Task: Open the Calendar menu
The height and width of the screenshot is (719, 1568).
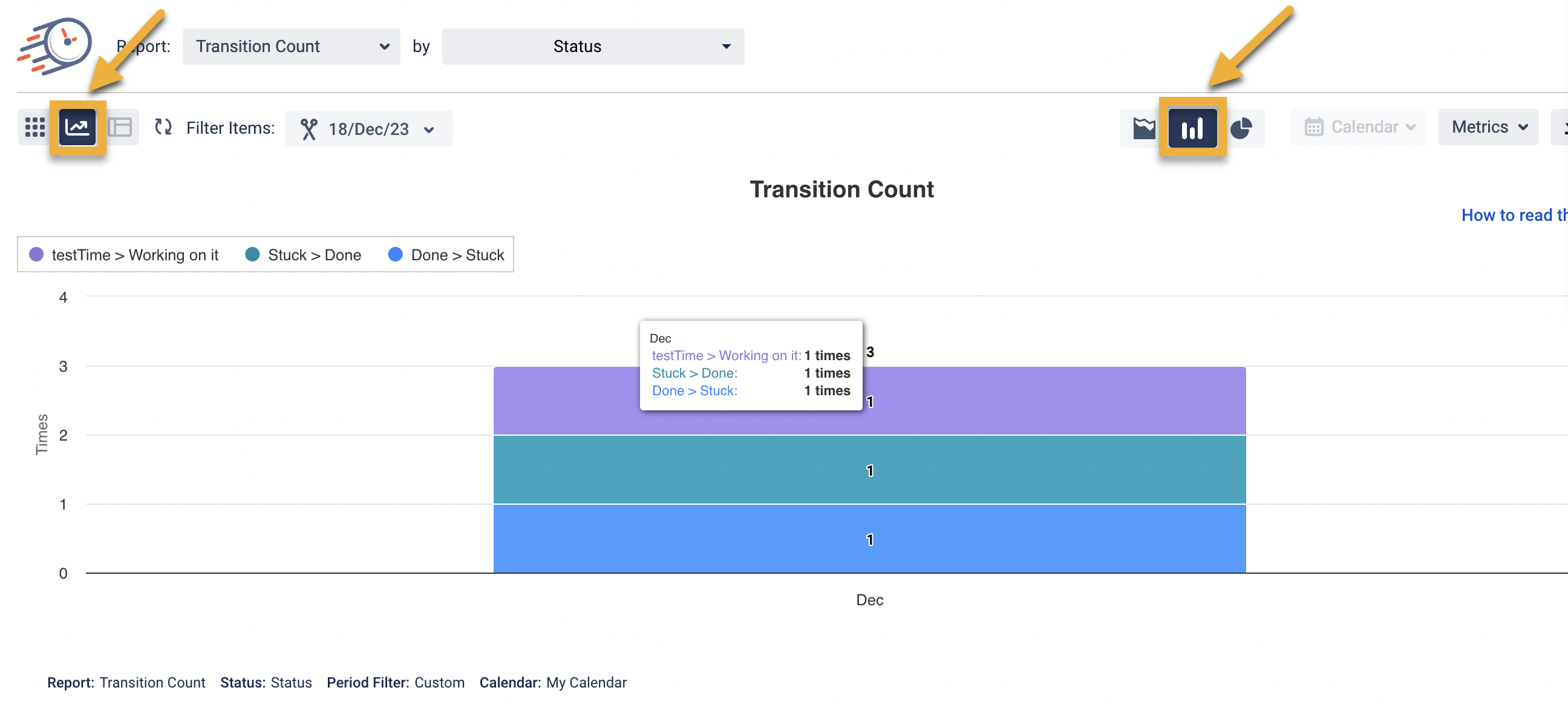Action: 1358,127
